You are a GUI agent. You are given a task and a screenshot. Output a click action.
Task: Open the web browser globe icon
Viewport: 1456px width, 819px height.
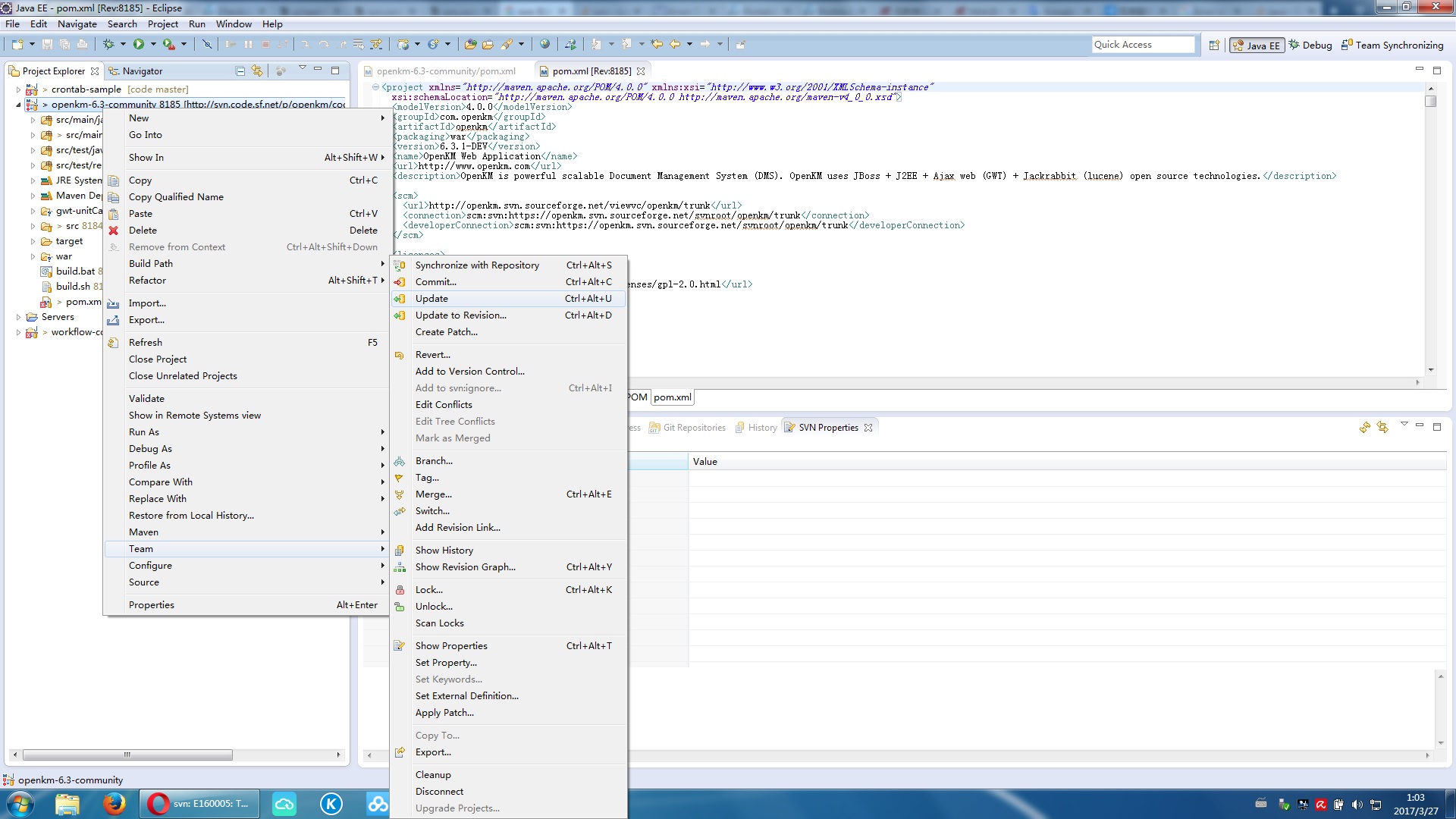544,45
